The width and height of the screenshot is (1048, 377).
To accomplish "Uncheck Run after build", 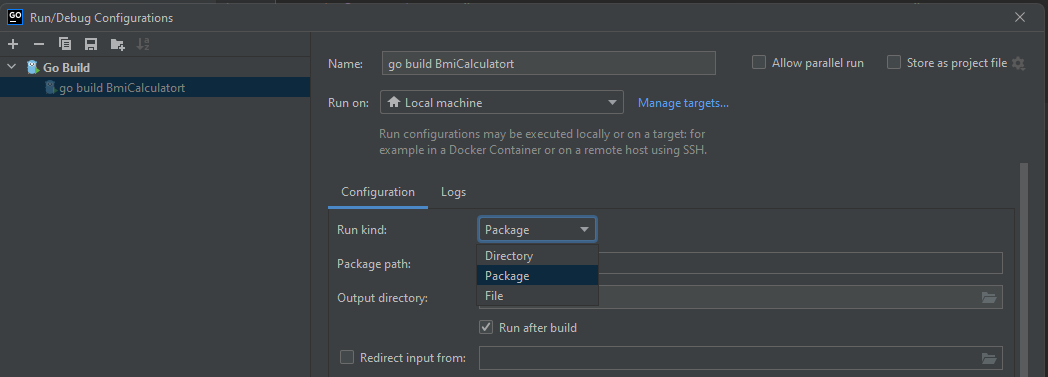I will point(486,328).
